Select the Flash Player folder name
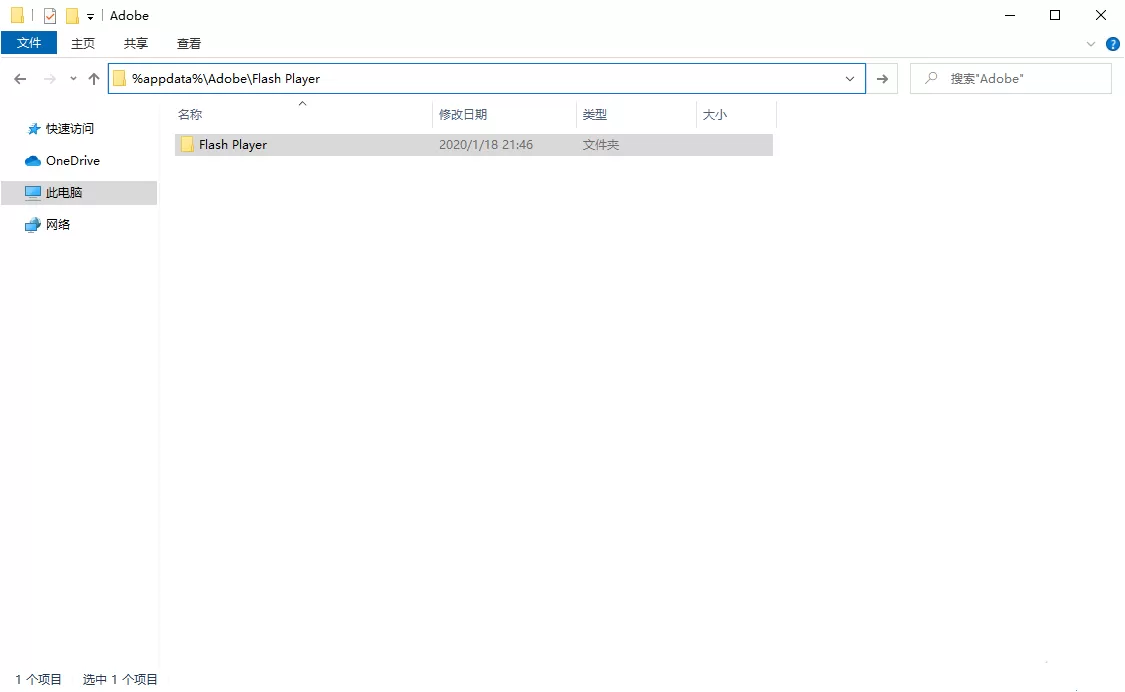This screenshot has height=692, width=1125. [232, 145]
